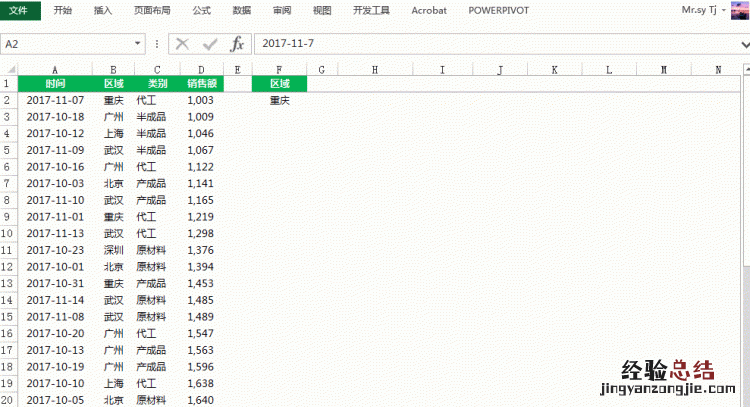Open the 文件 menu
750x407 pixels.
pyautogui.click(x=20, y=10)
